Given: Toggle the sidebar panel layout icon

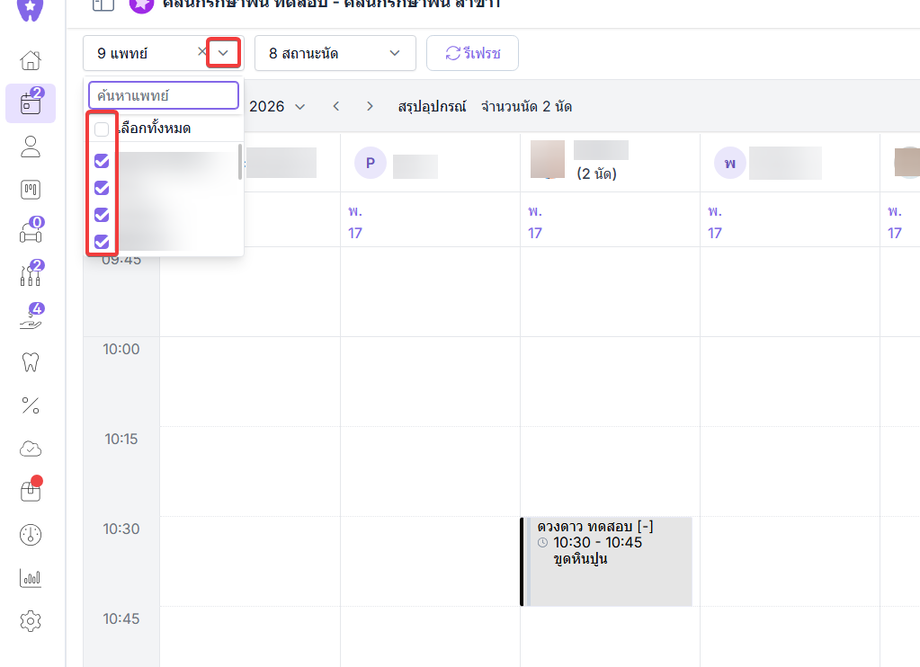Looking at the screenshot, I should [x=103, y=5].
